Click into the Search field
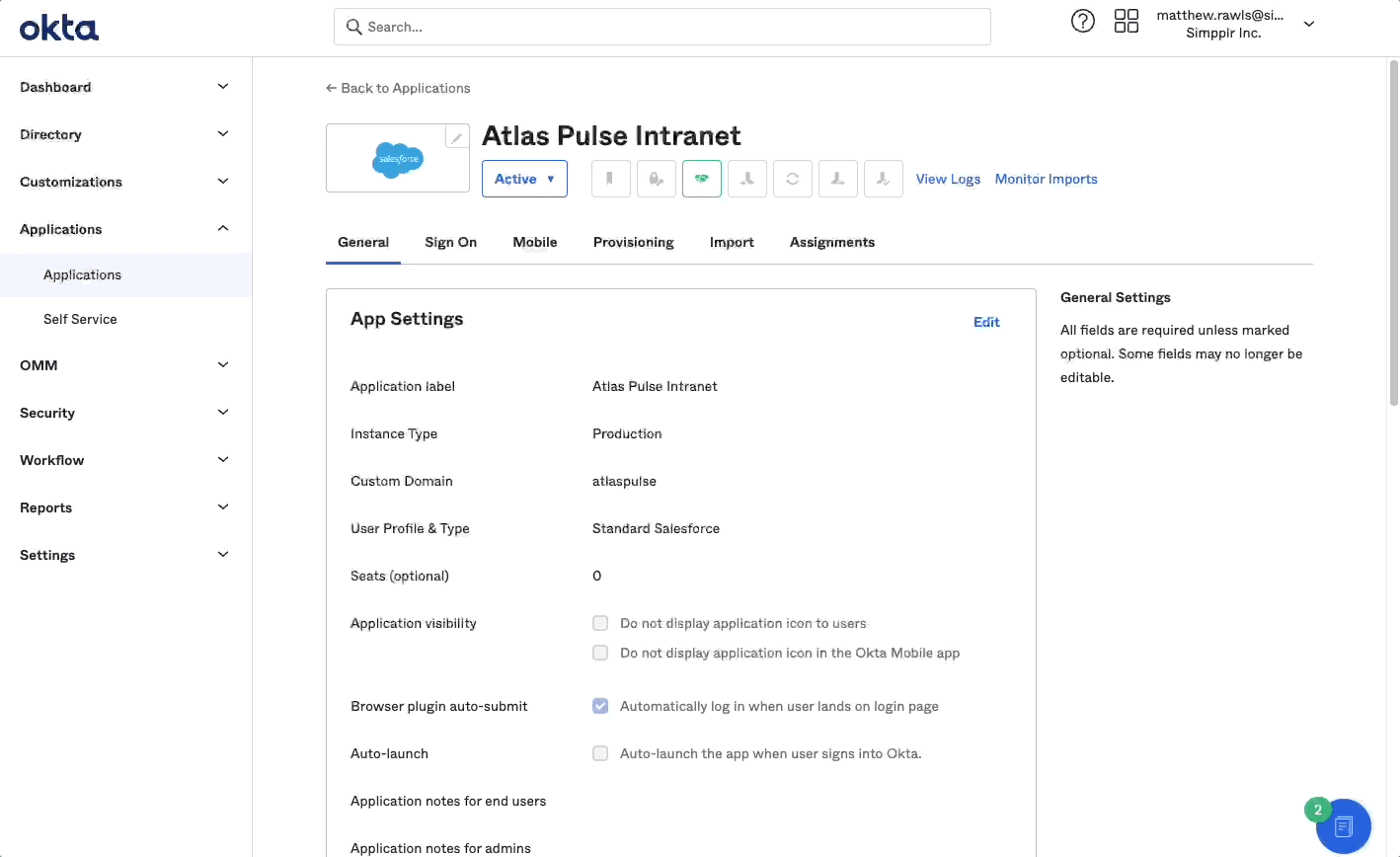Image resolution: width=1400 pixels, height=857 pixels. click(662, 27)
